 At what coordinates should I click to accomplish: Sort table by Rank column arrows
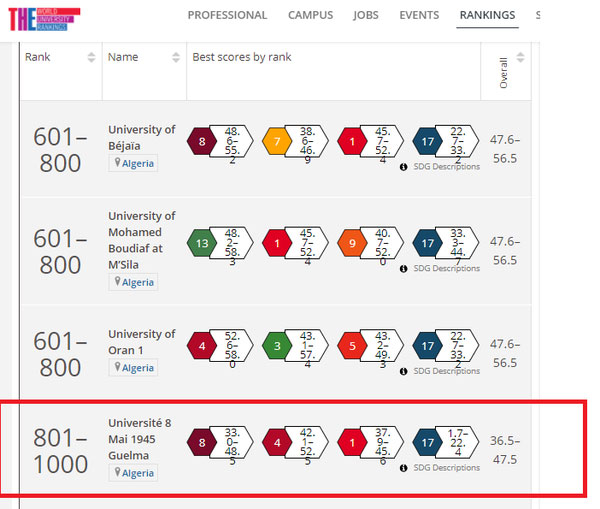click(91, 57)
